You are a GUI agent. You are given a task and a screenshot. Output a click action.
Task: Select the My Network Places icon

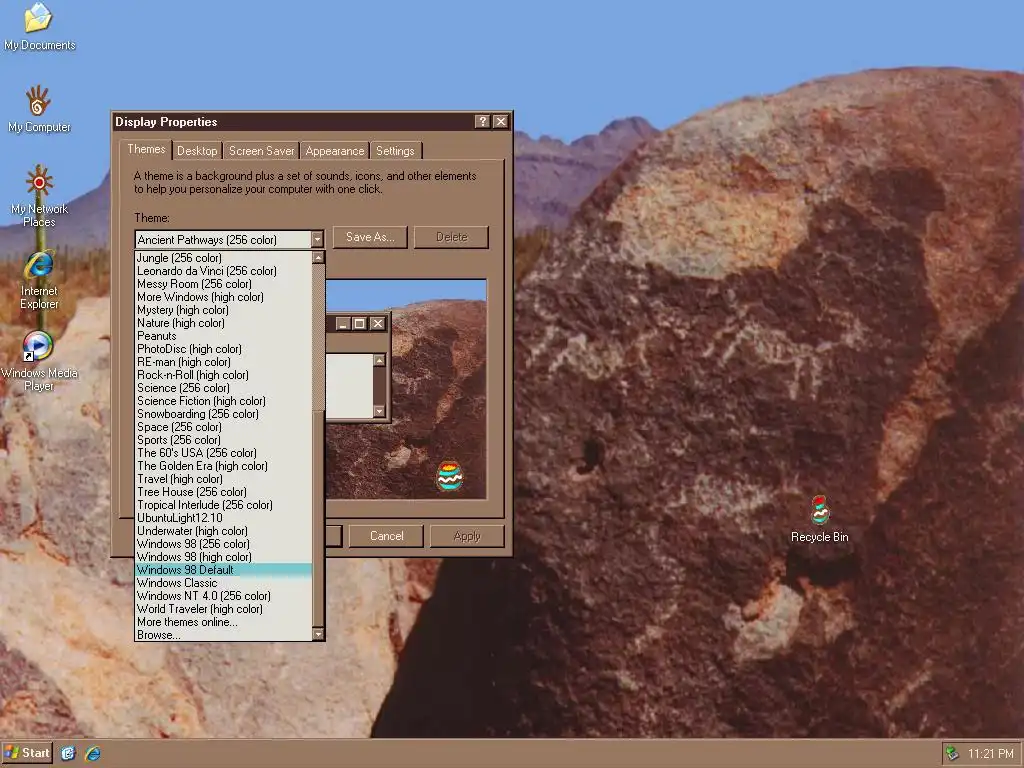[x=39, y=196]
